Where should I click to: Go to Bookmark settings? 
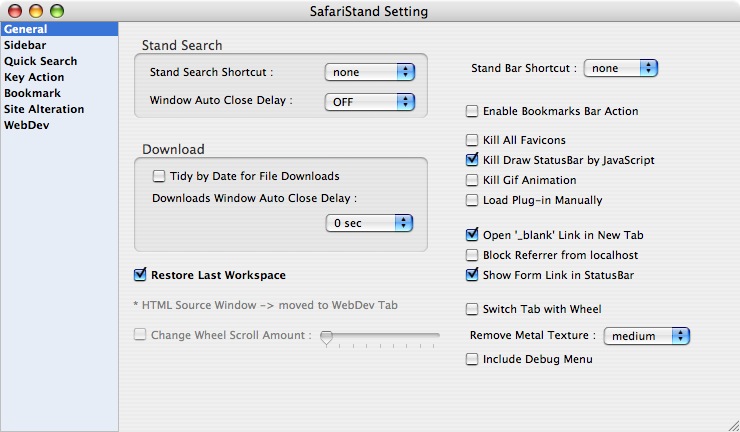pyautogui.click(x=59, y=93)
